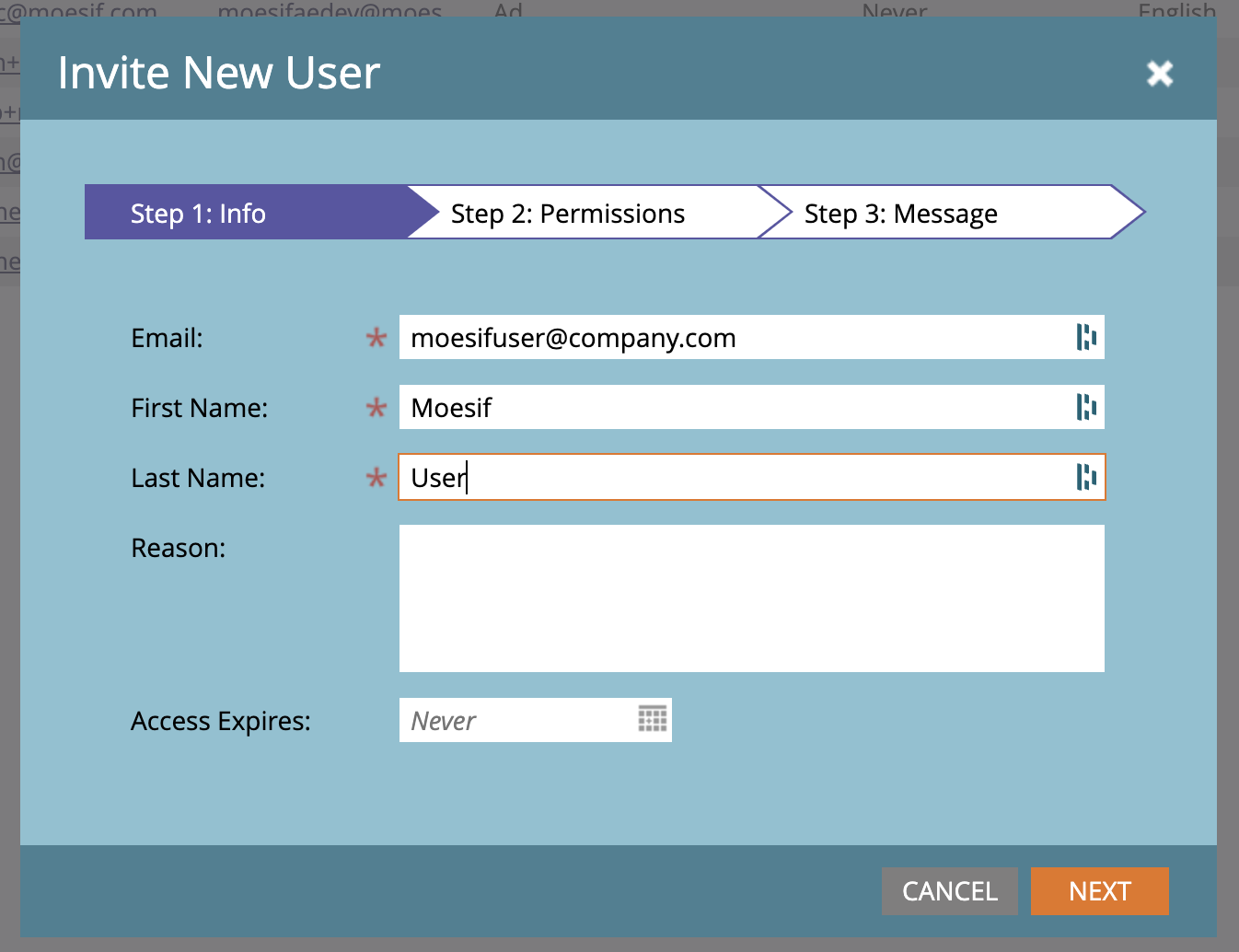The height and width of the screenshot is (952, 1239).
Task: Click the autofill icon in First Name field
Action: coord(1086,408)
